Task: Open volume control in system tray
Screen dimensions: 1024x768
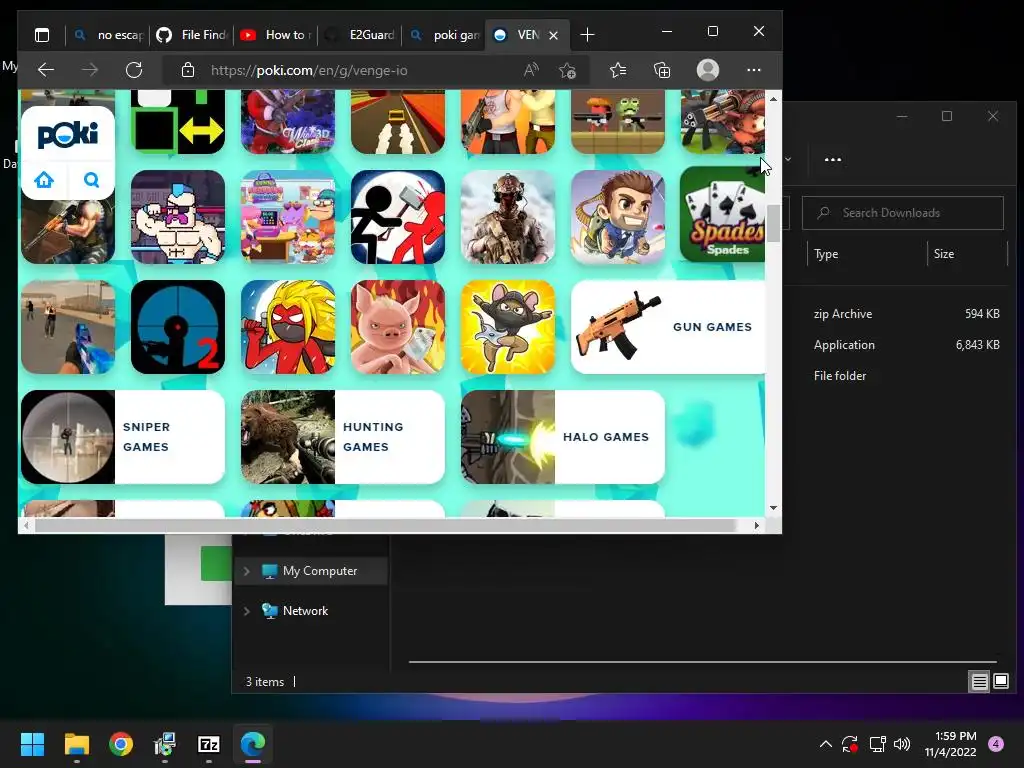Action: point(902,744)
